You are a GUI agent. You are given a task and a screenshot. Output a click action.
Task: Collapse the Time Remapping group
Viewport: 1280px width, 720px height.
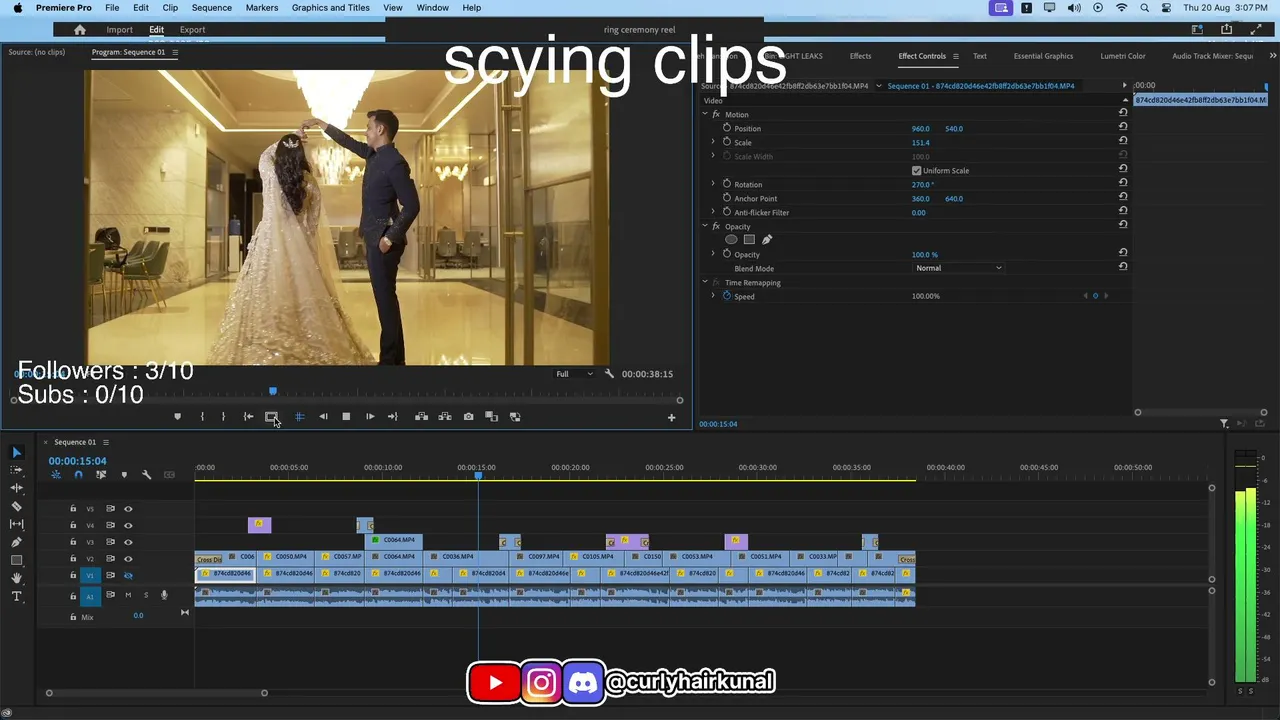pyautogui.click(x=705, y=282)
